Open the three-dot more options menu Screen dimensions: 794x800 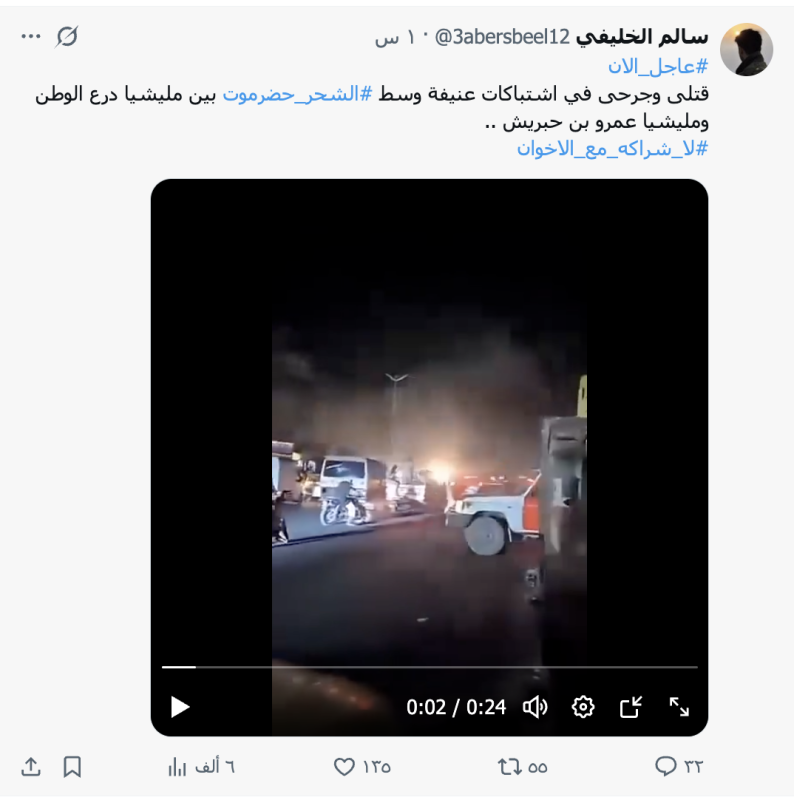click(31, 36)
